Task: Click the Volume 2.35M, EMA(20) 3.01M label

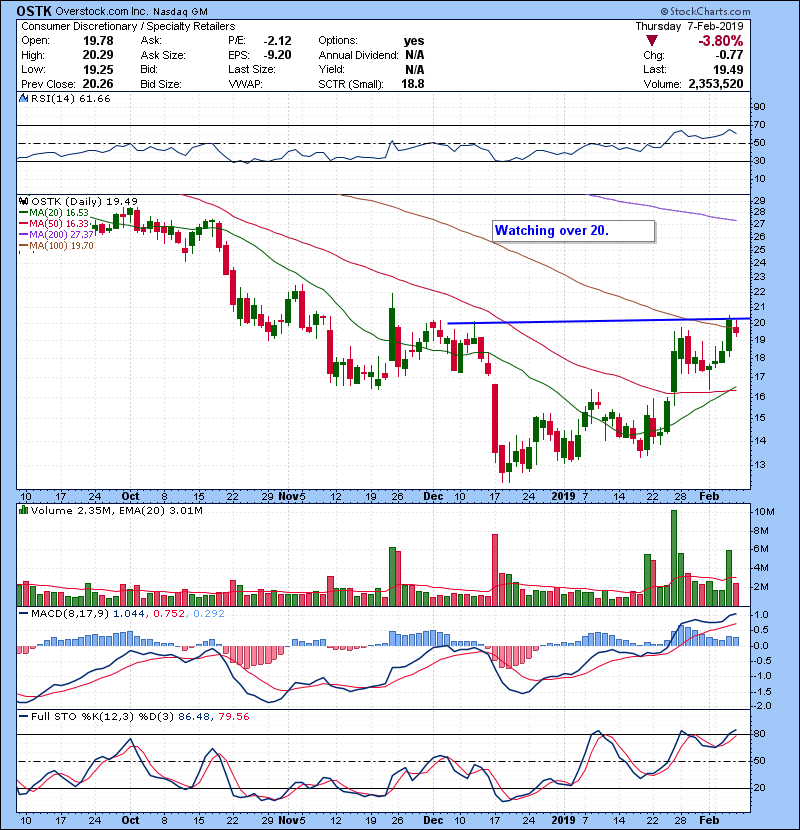Action: click(x=116, y=510)
